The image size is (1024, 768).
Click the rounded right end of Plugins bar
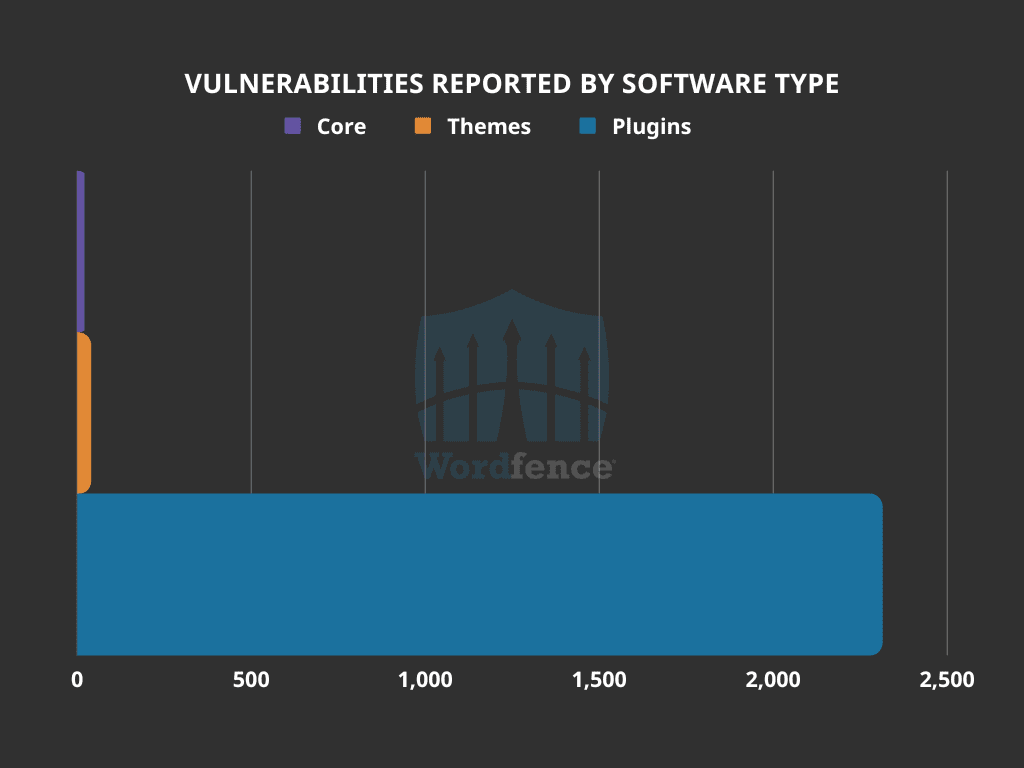[x=875, y=574]
